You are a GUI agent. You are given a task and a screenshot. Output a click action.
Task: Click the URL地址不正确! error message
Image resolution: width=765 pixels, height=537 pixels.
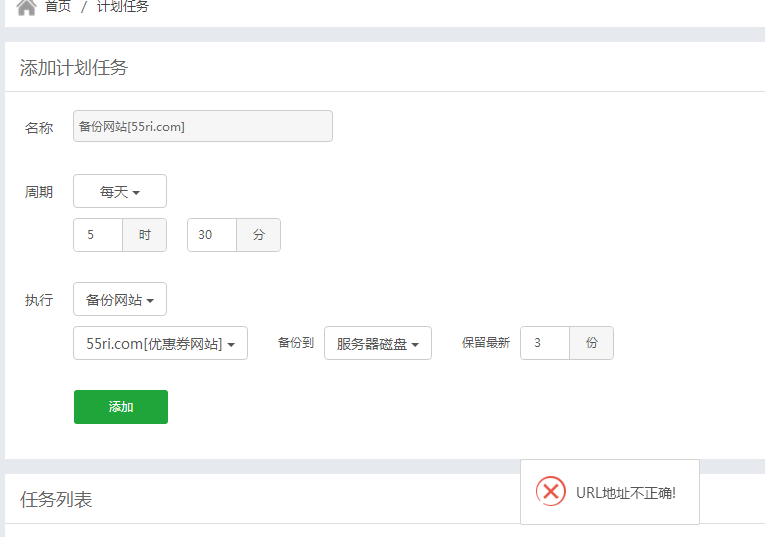[626, 493]
